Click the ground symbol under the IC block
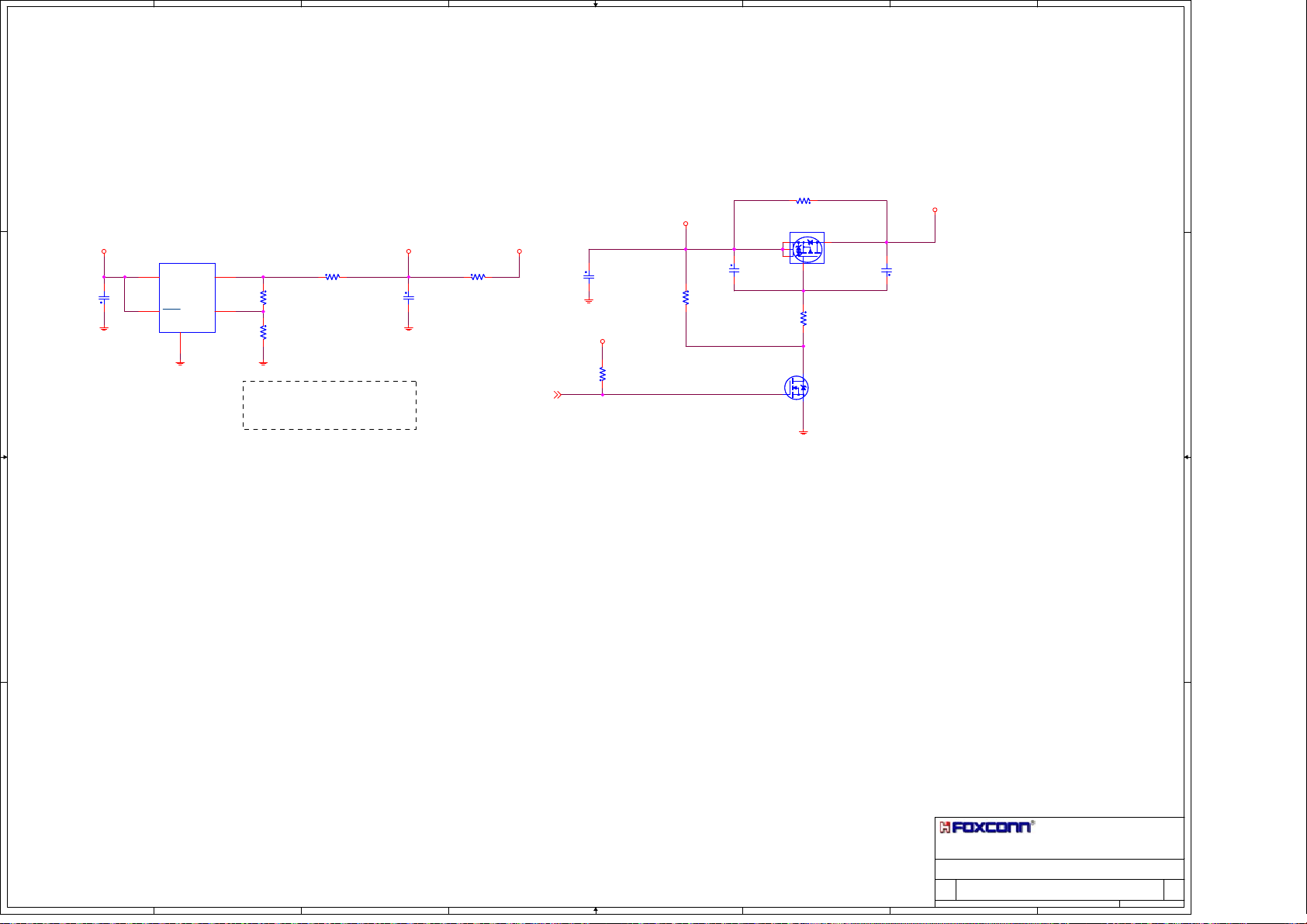 coord(180,362)
